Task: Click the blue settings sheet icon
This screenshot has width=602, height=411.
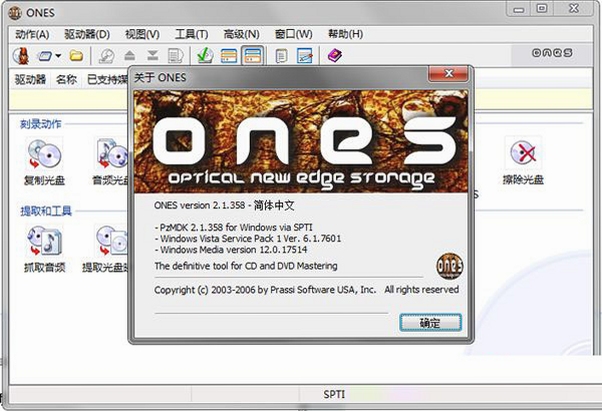Action: [305, 56]
